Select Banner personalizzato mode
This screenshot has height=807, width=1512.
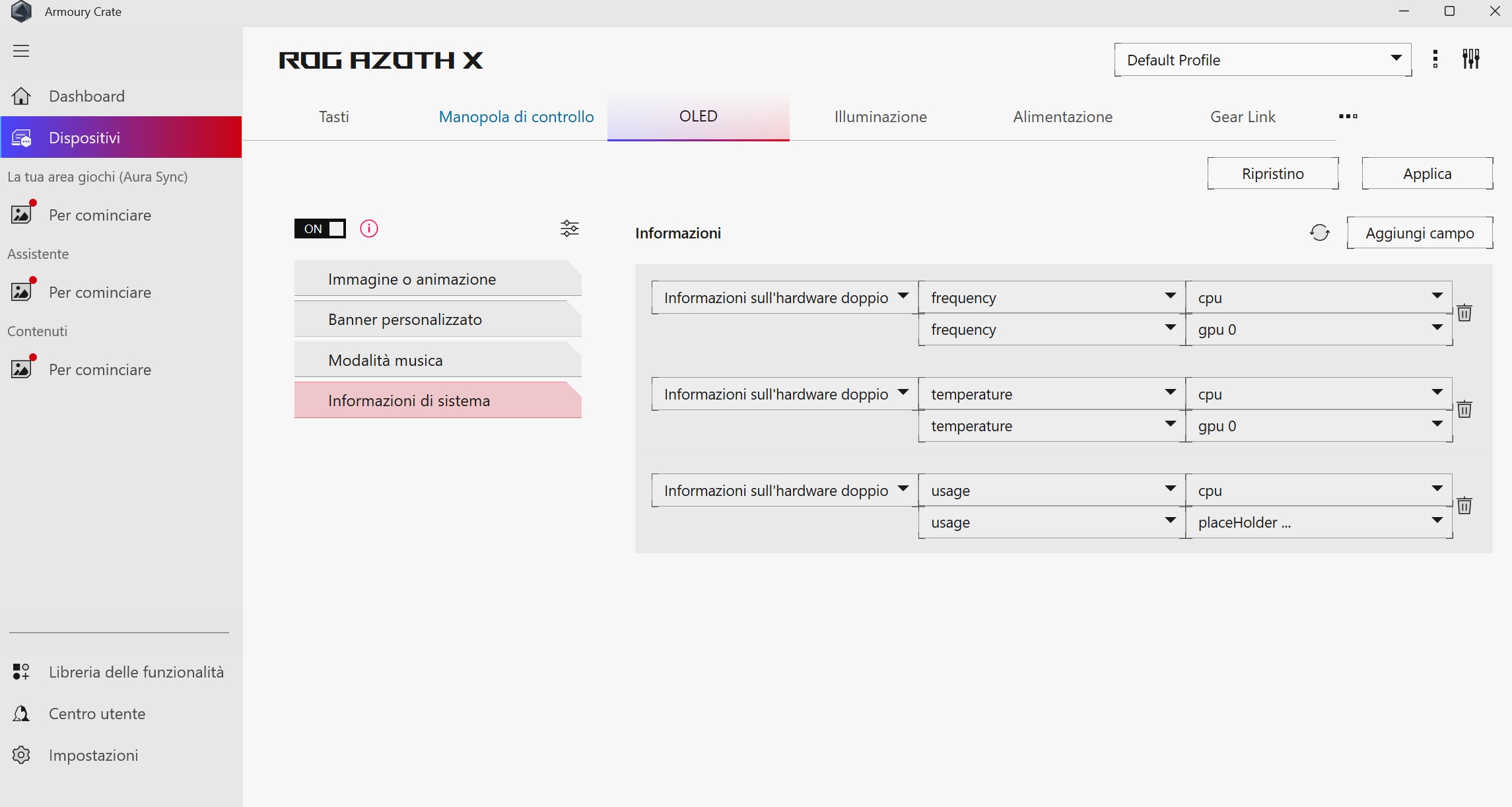pos(438,319)
